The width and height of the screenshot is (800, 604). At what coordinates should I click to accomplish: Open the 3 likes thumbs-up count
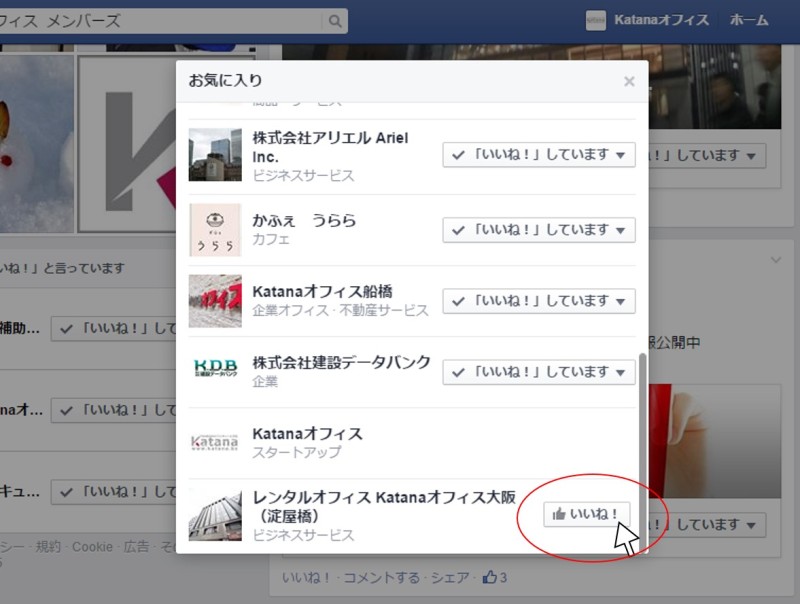tap(495, 577)
